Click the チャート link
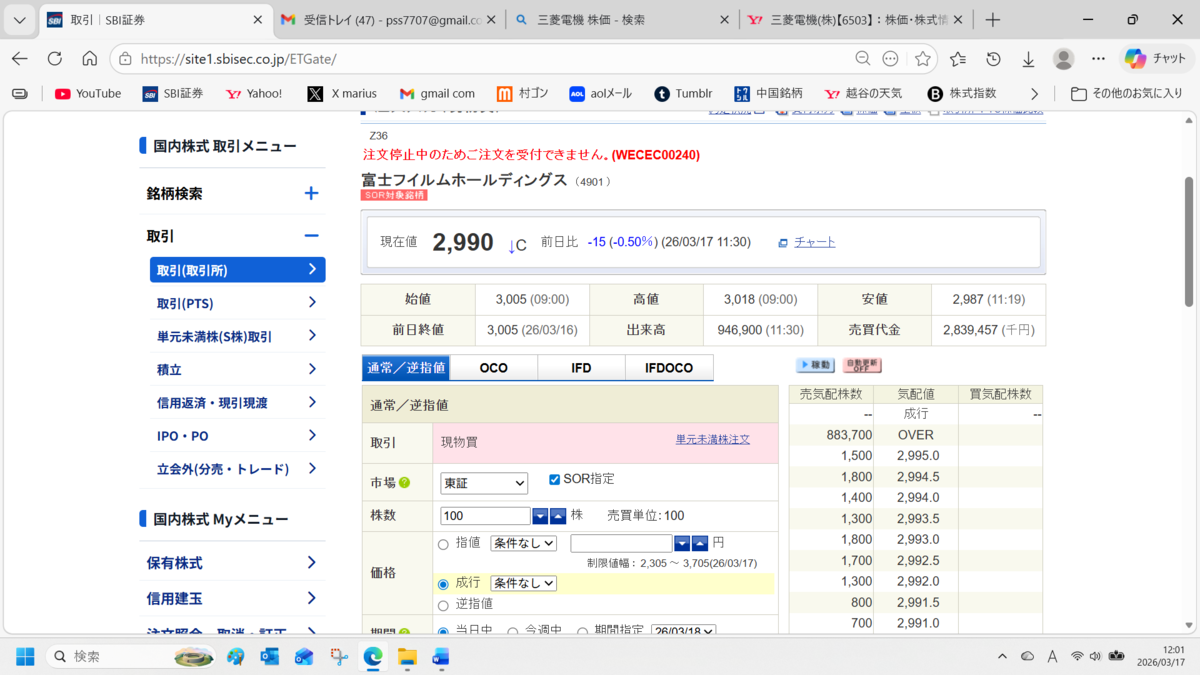 pos(815,242)
